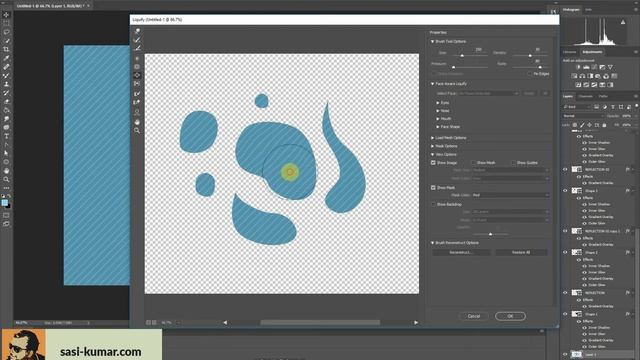The image size is (640, 360).
Task: Collapse the Brush Tool Options section
Action: point(432,42)
